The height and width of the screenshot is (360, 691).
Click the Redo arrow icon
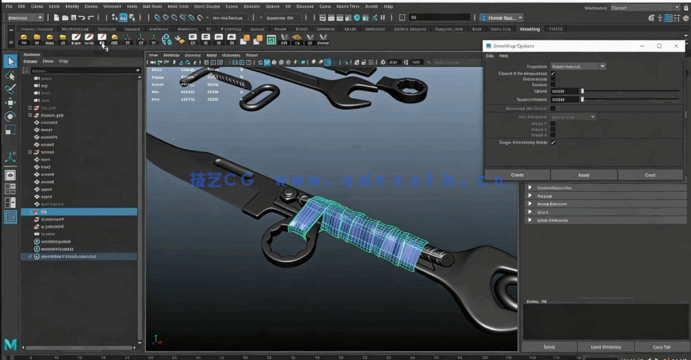point(91,18)
